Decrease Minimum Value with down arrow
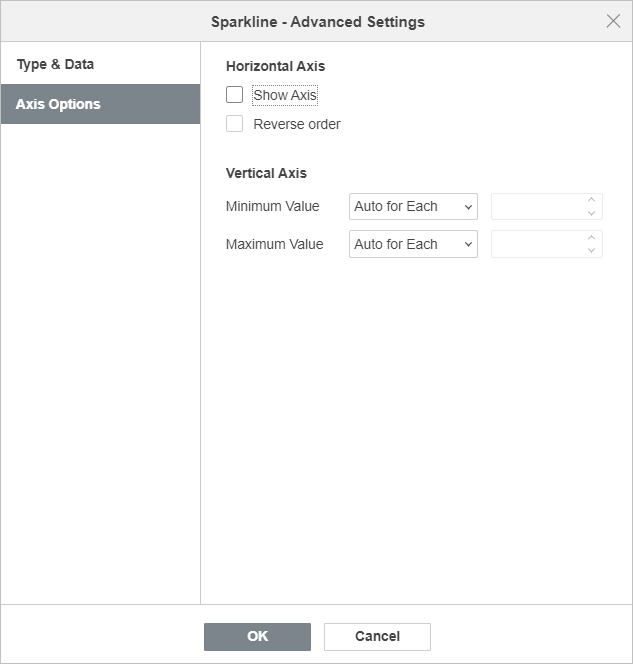This screenshot has width=633, height=664. click(592, 213)
